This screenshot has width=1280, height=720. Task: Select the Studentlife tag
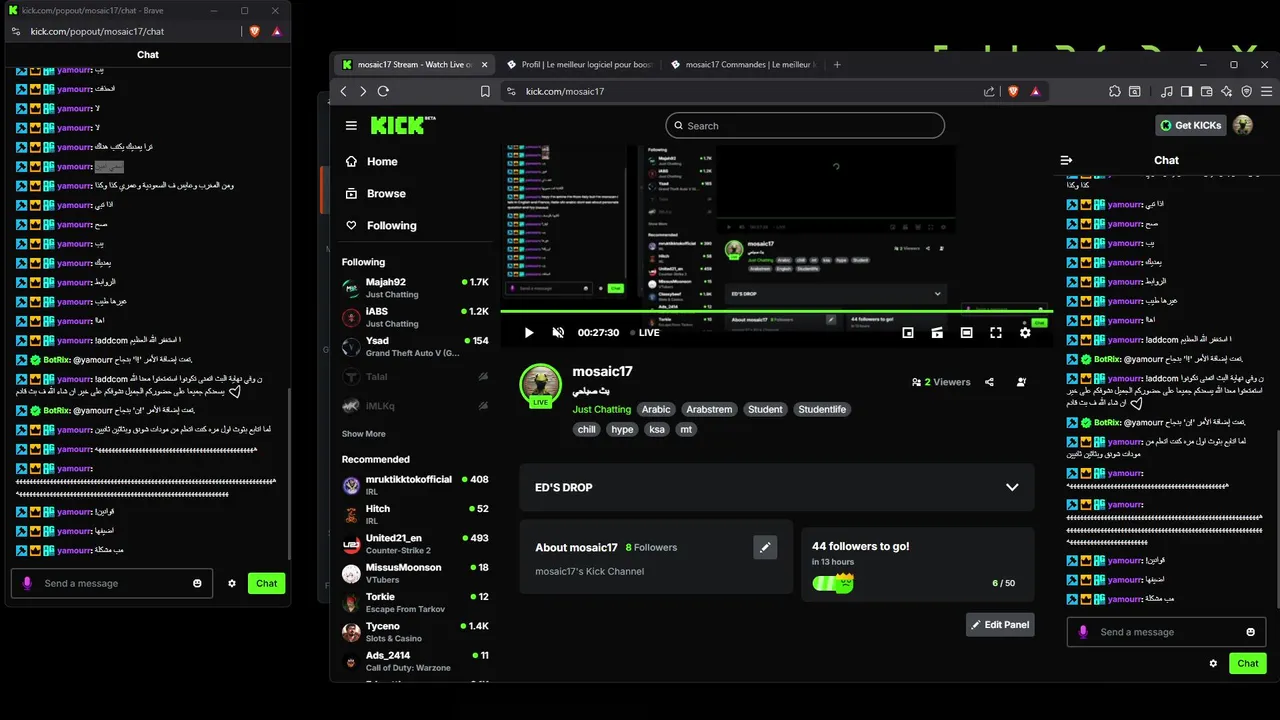click(822, 409)
